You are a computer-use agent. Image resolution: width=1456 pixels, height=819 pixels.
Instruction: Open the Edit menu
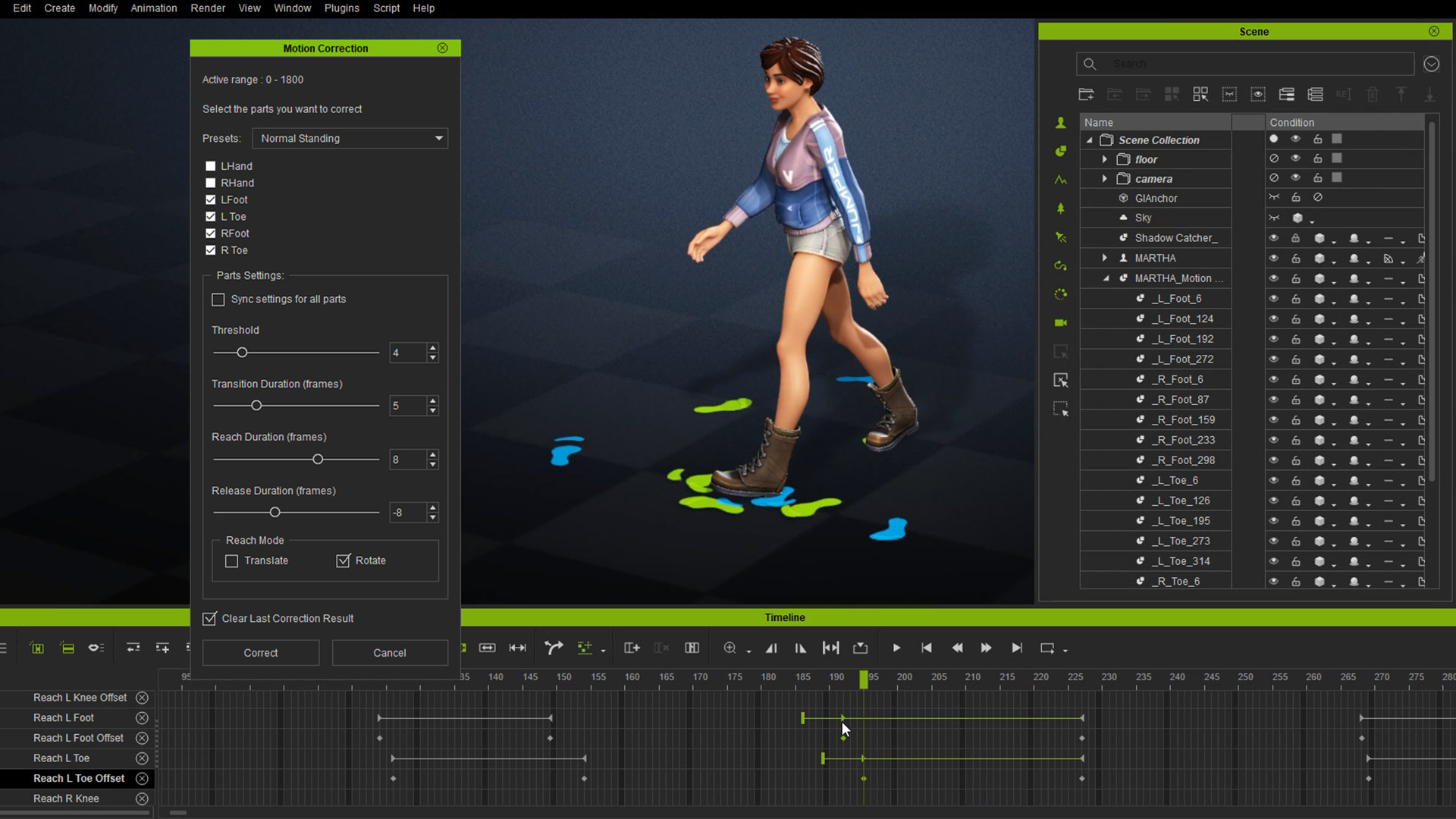pyautogui.click(x=22, y=8)
